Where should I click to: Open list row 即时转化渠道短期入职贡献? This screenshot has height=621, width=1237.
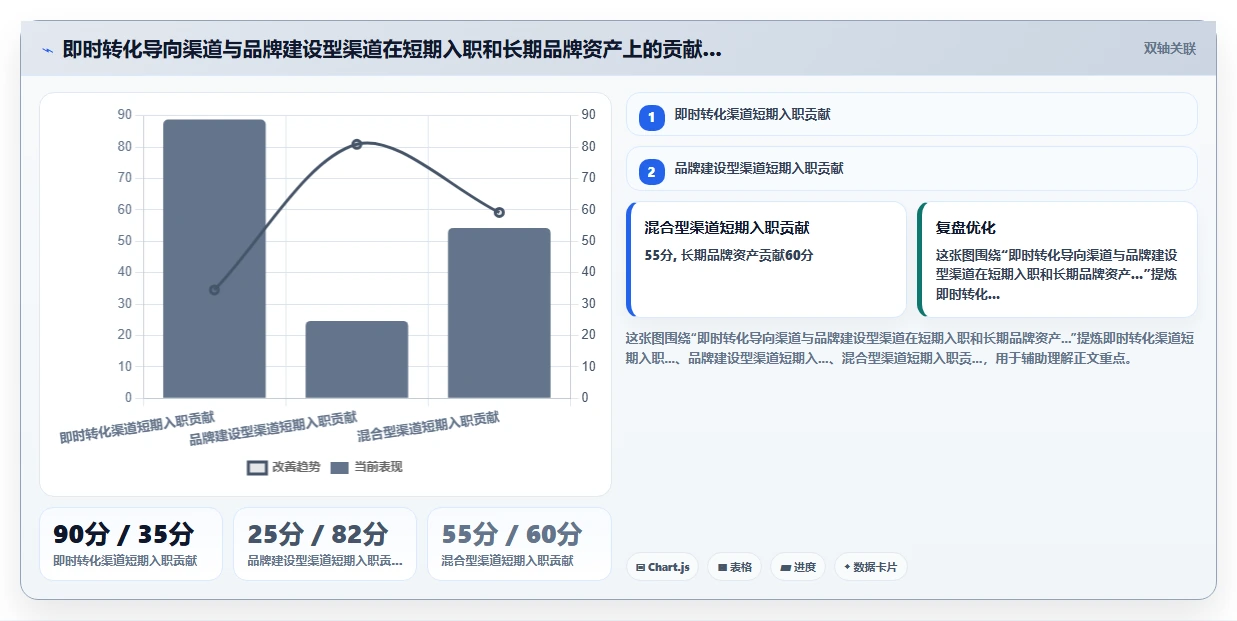point(911,114)
